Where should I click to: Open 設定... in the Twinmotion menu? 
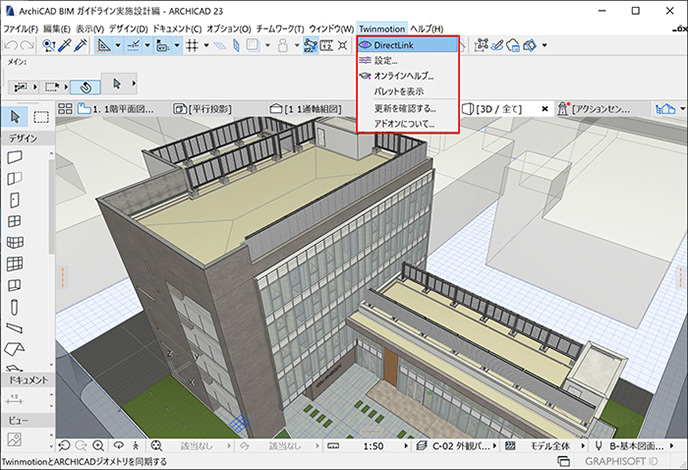(x=408, y=61)
